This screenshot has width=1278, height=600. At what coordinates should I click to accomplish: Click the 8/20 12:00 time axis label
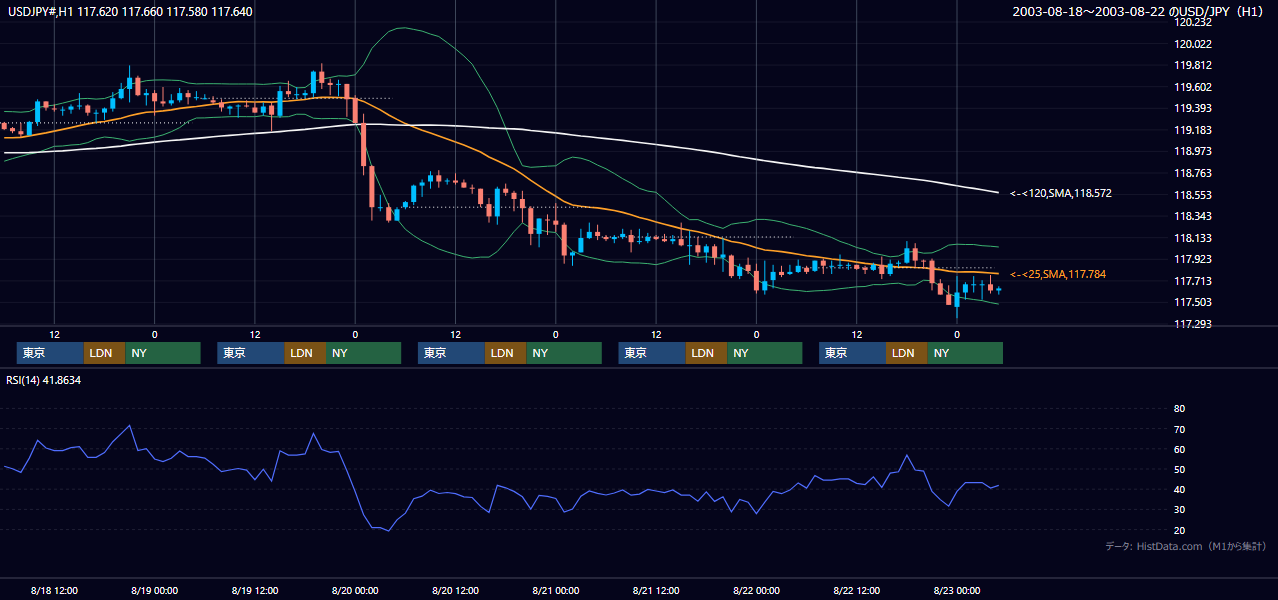point(455,590)
